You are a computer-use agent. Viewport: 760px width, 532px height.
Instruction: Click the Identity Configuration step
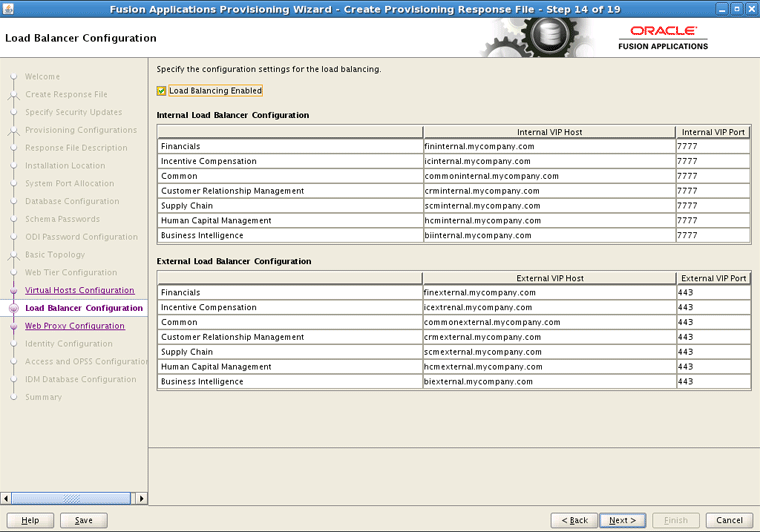click(x=69, y=344)
